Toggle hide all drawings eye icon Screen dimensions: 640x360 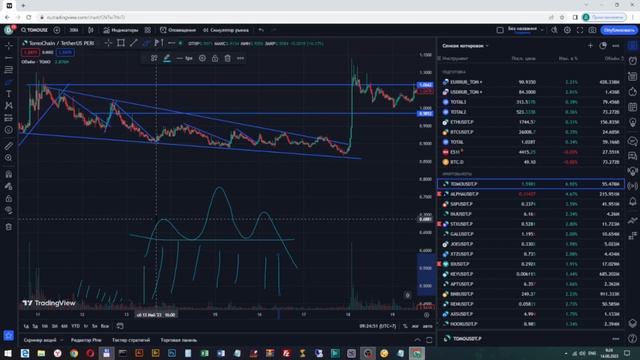[x=9, y=211]
